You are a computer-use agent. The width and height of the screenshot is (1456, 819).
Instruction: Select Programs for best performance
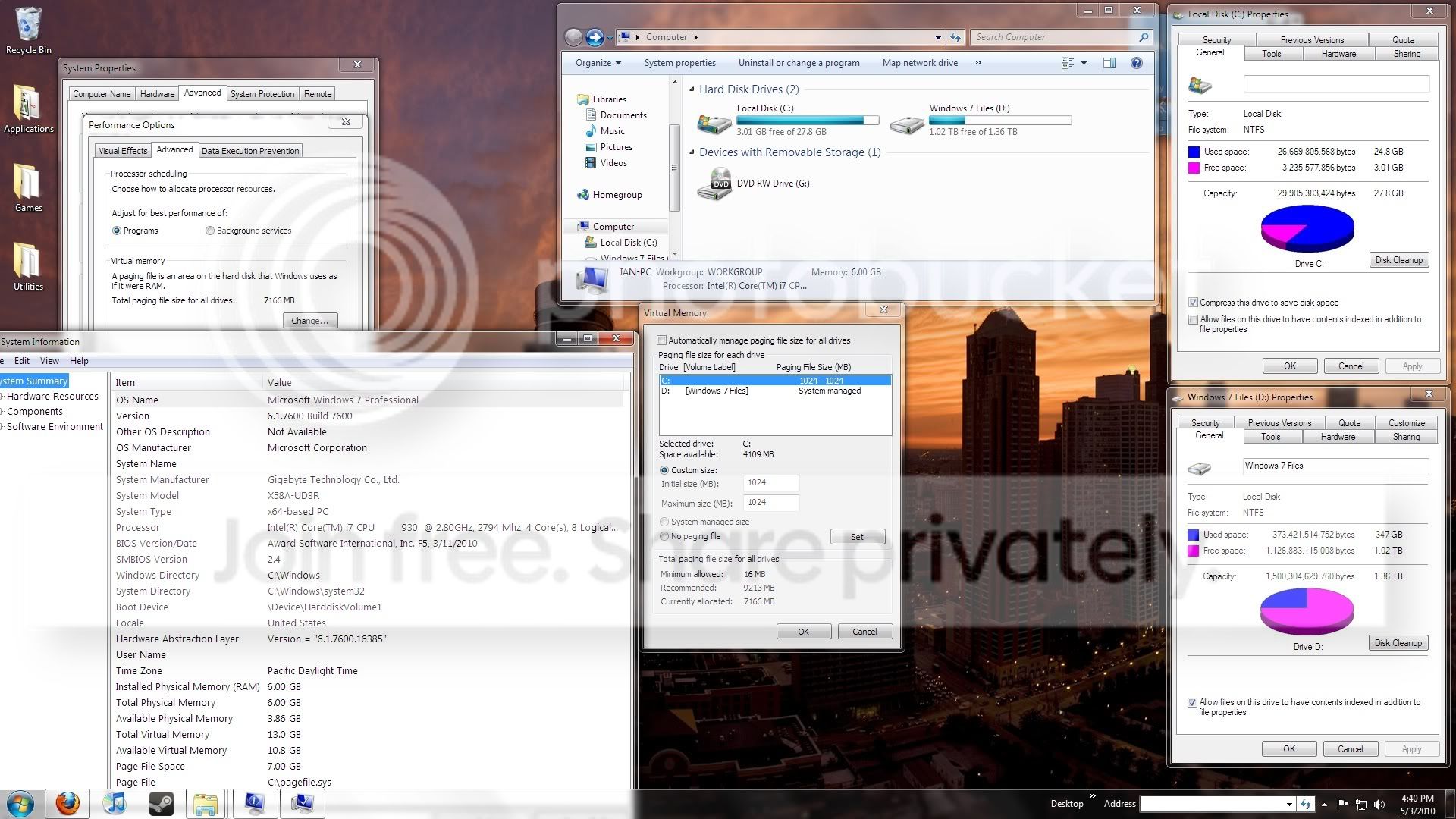click(x=117, y=231)
